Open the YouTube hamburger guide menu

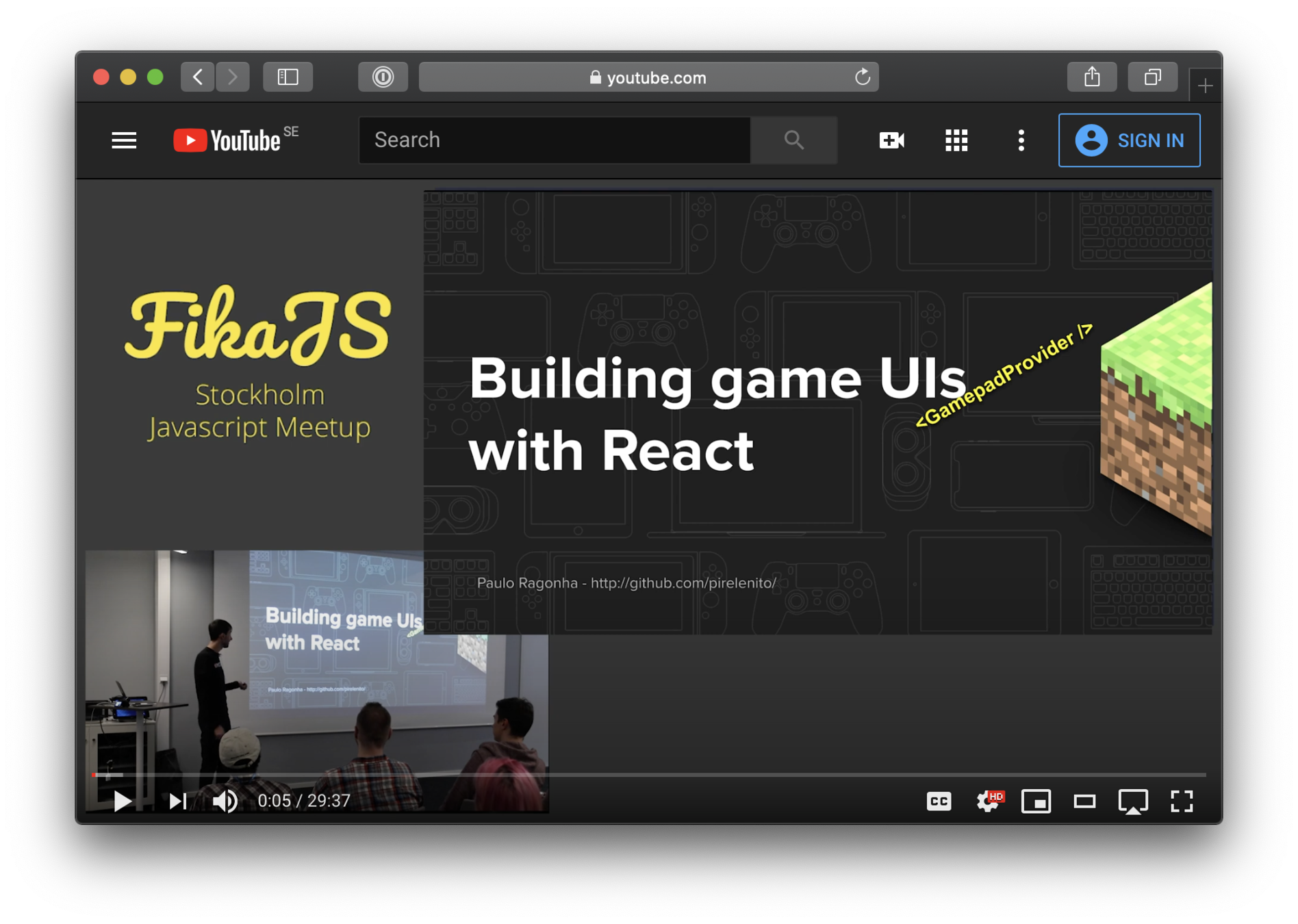coord(124,140)
